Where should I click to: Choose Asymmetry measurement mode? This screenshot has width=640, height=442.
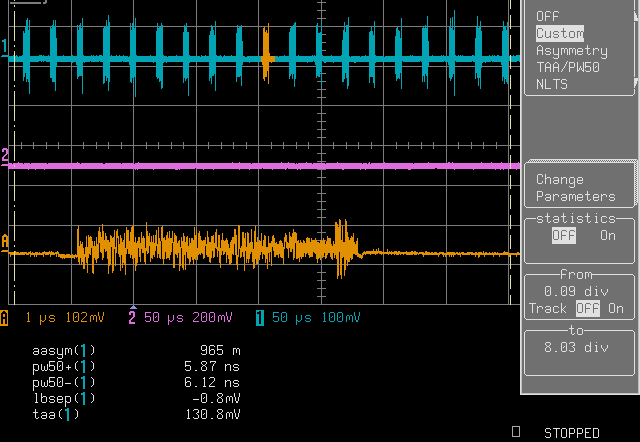[x=571, y=51]
